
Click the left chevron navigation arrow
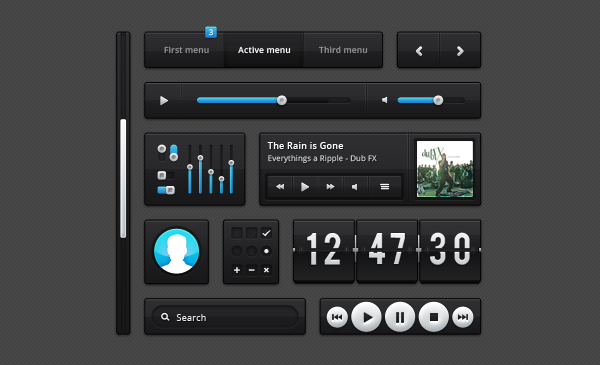tap(419, 51)
